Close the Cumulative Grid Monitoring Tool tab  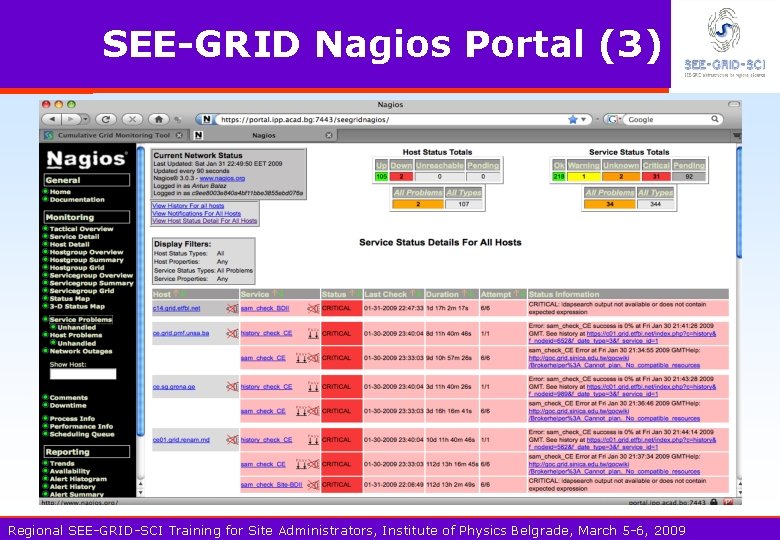tap(179, 135)
